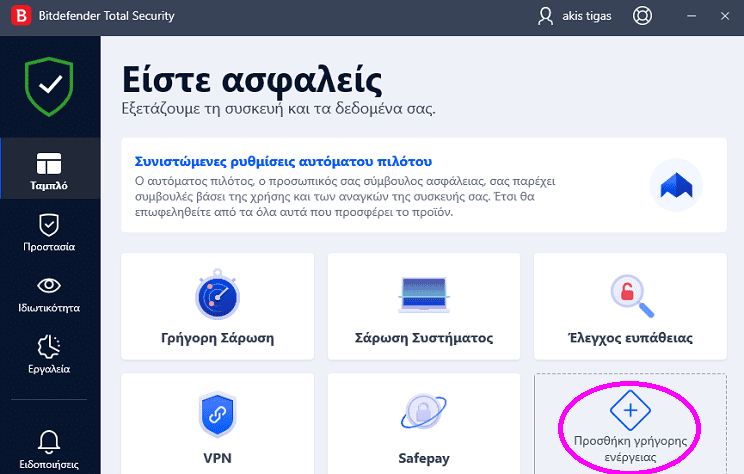Viewport: 744px width, 474px height.
Task: Open the Ιδιωτικότητα privacy section
Action: tap(49, 294)
